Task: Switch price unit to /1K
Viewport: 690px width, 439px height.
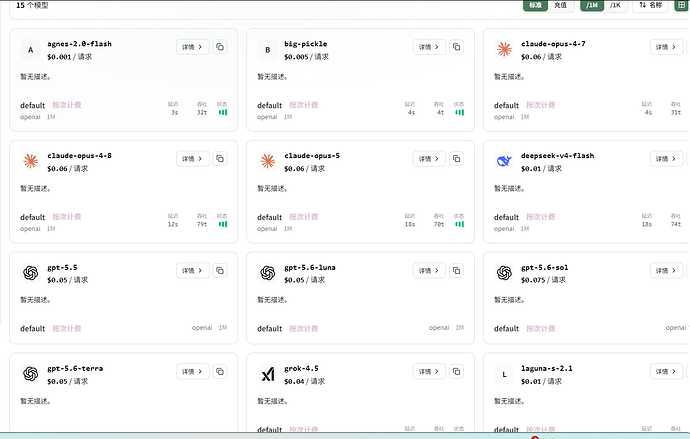Action: point(615,5)
